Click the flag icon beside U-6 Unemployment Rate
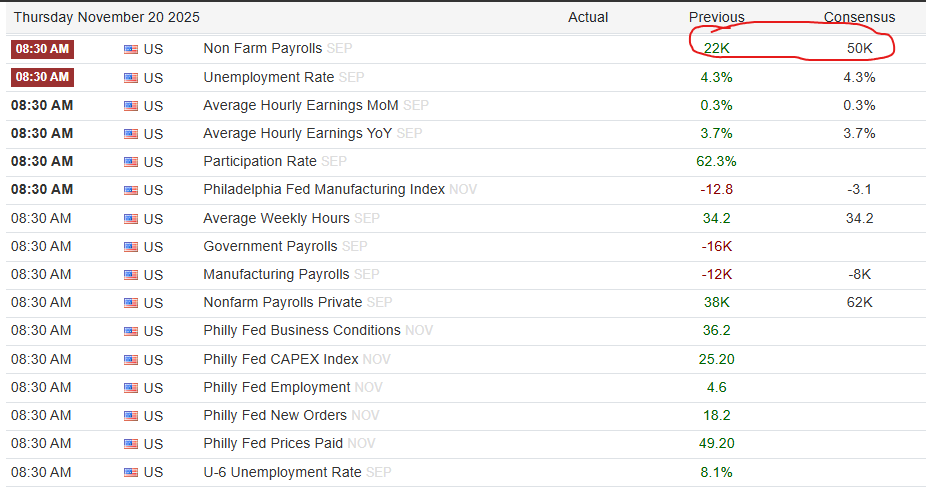Screen dimensions: 926x487 pos(131,472)
